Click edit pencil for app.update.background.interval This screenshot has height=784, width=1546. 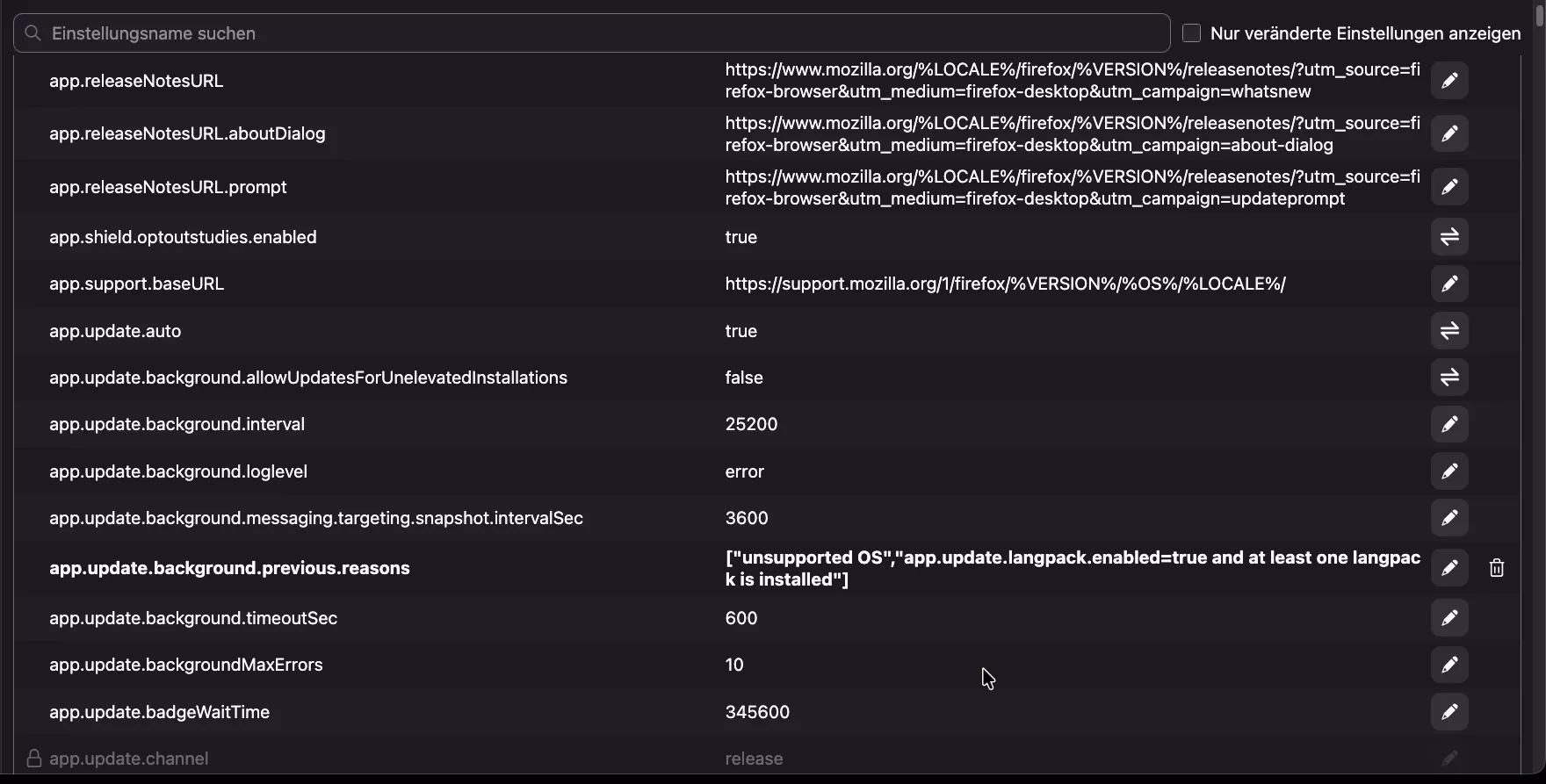(1449, 424)
